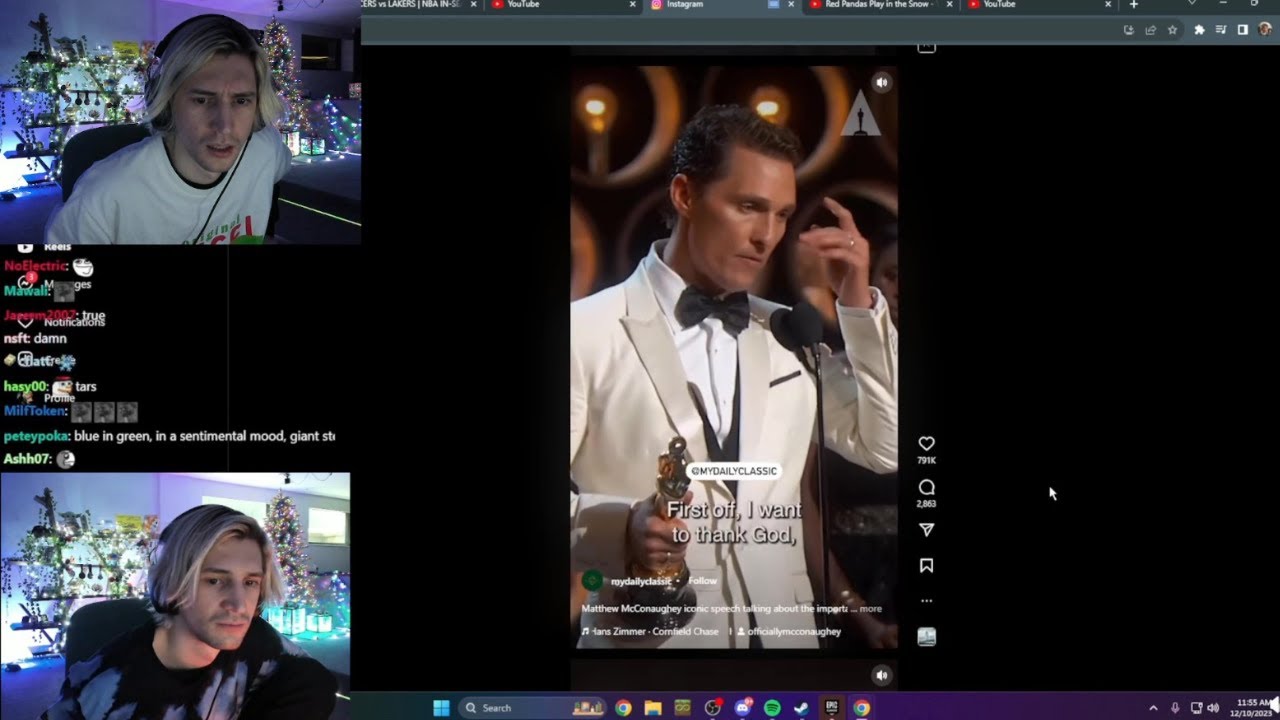Open the three-dot more options on reel

click(x=926, y=601)
